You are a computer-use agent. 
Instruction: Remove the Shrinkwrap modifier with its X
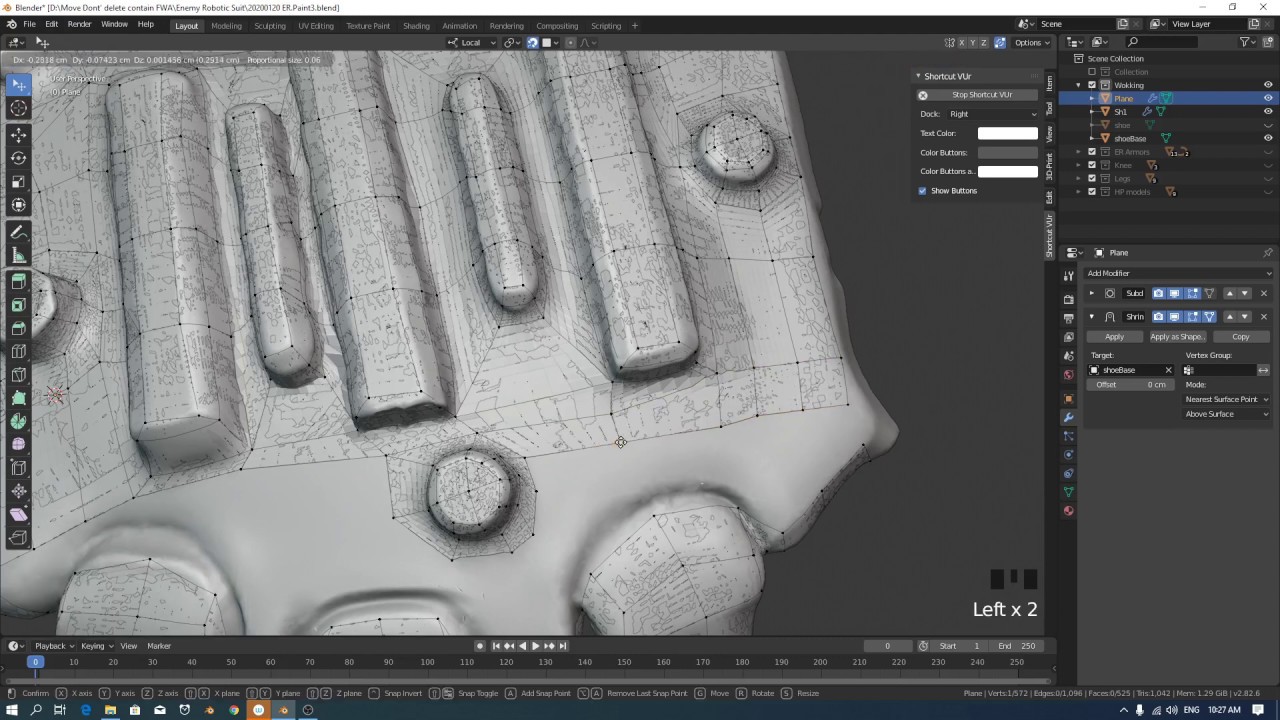(1263, 317)
